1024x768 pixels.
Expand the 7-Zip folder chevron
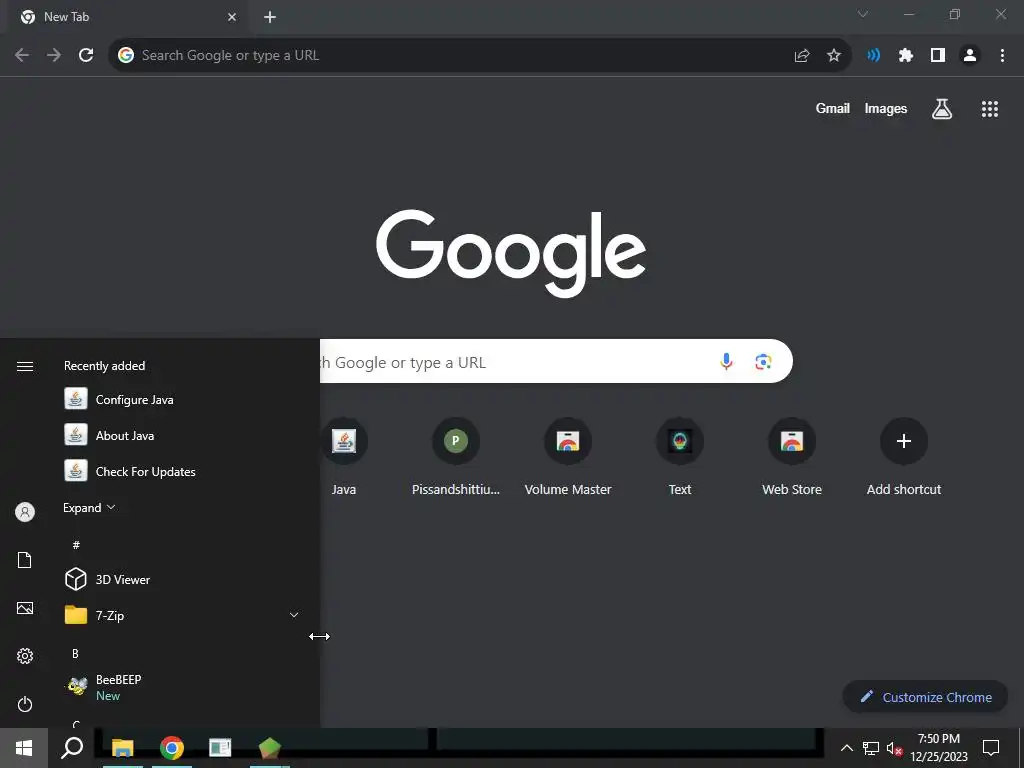pos(294,615)
